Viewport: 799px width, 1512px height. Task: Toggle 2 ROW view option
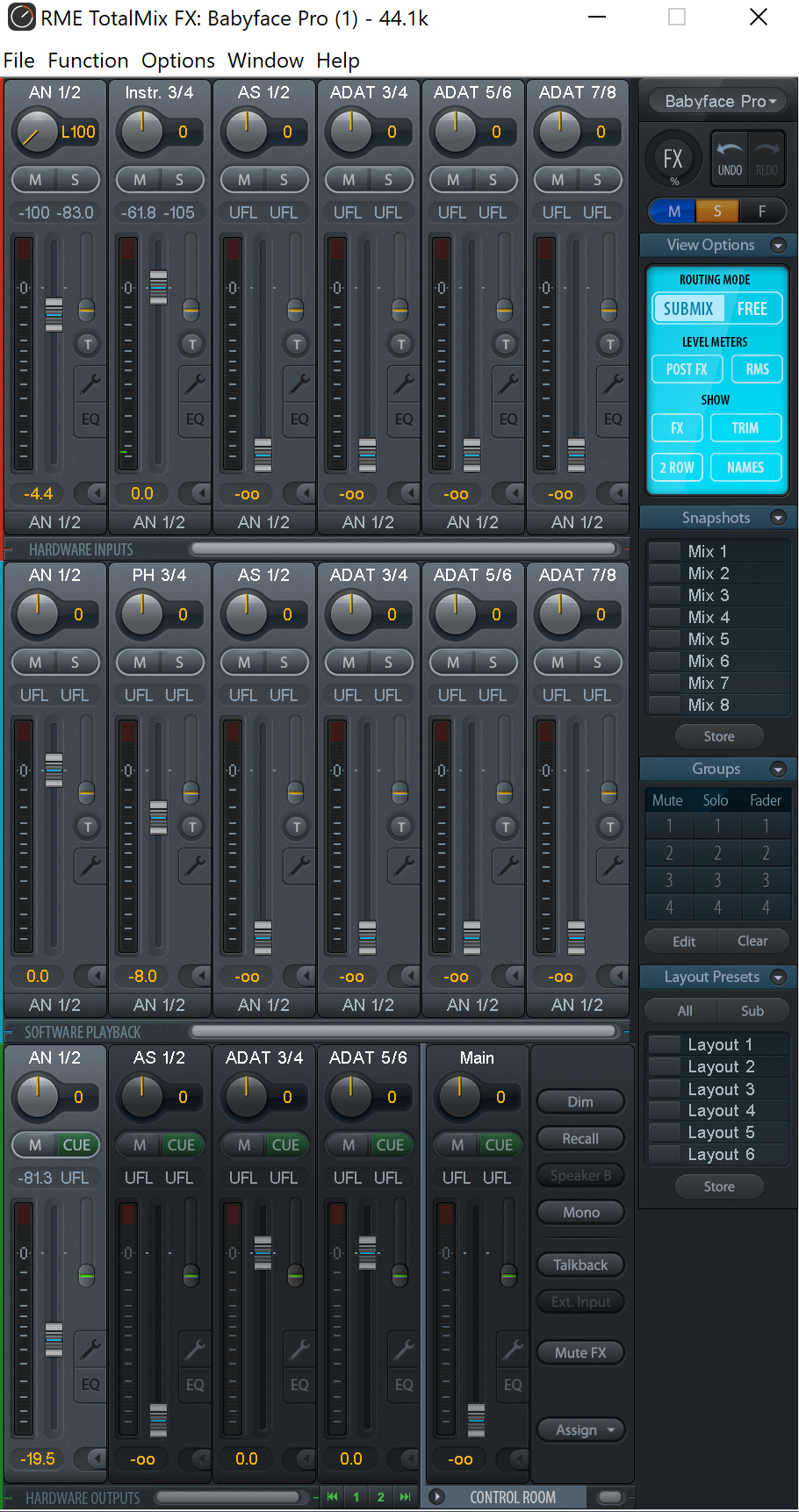[x=677, y=468]
